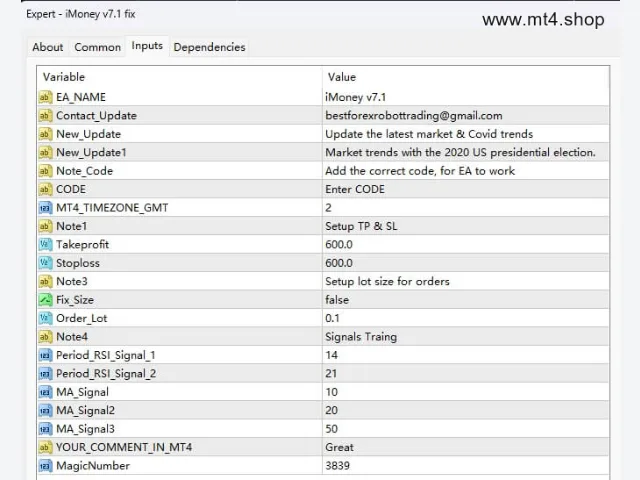Click the YOUR_COMMENT_IN_MT4 variable name
This screenshot has height=480, width=640.
124,447
